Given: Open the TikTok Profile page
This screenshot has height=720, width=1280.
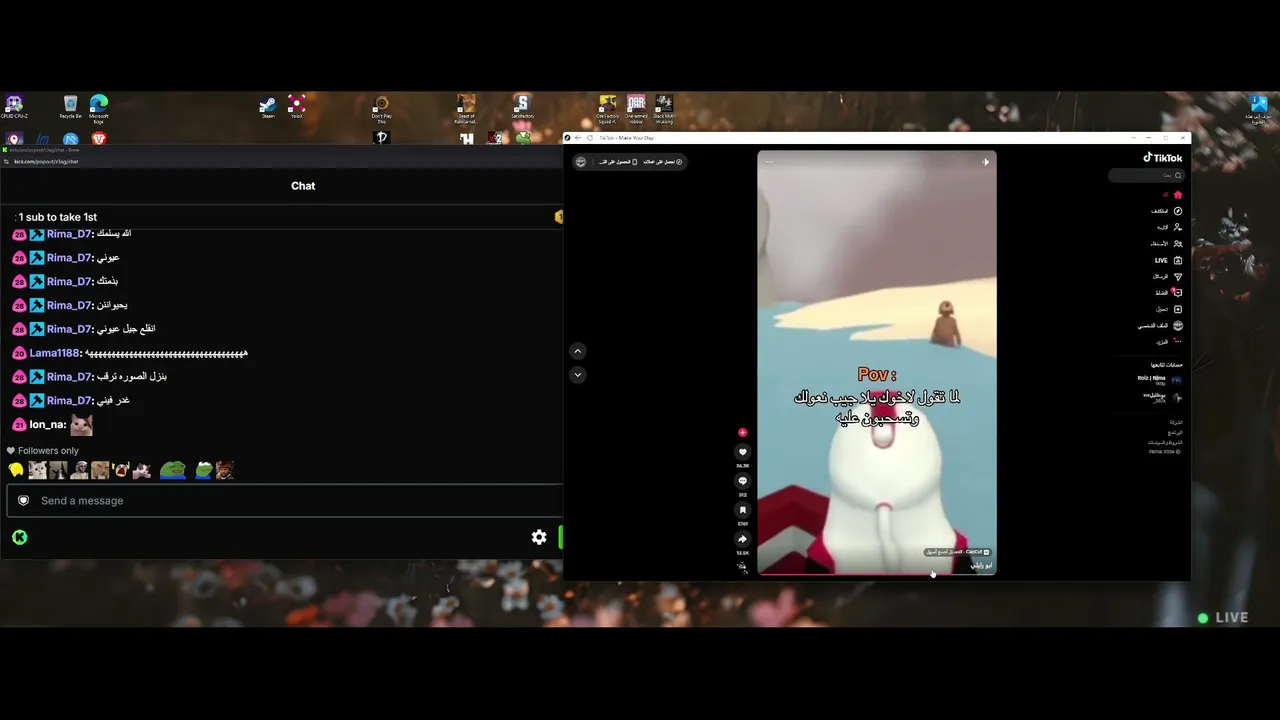Looking at the screenshot, I should coord(1161,325).
